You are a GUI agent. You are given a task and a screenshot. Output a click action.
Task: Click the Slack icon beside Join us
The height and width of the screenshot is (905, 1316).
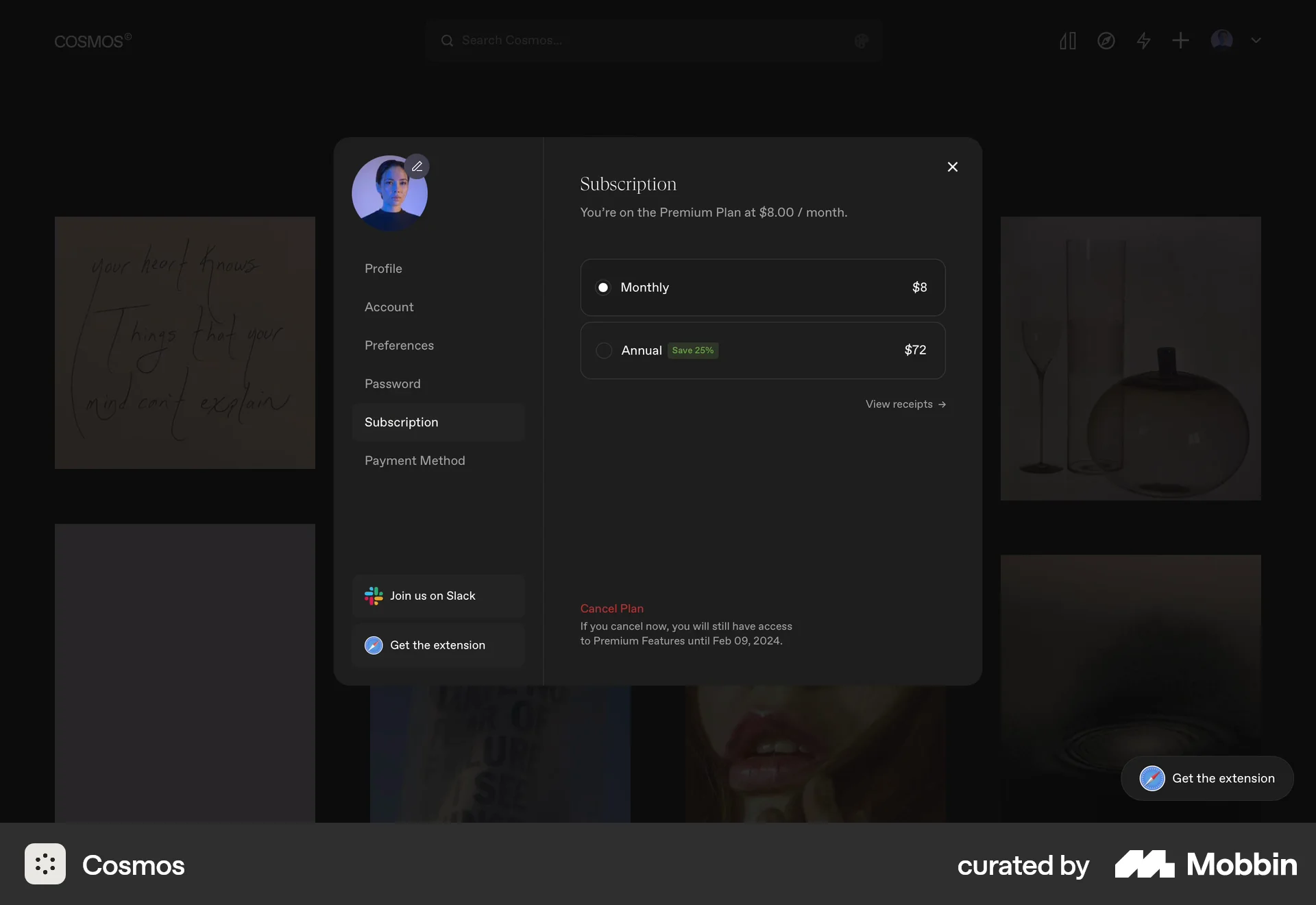point(374,596)
